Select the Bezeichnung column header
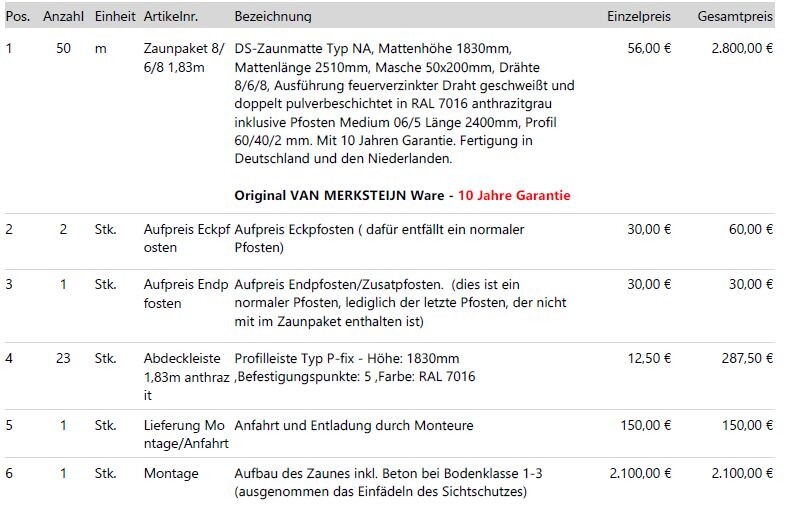 tap(272, 17)
